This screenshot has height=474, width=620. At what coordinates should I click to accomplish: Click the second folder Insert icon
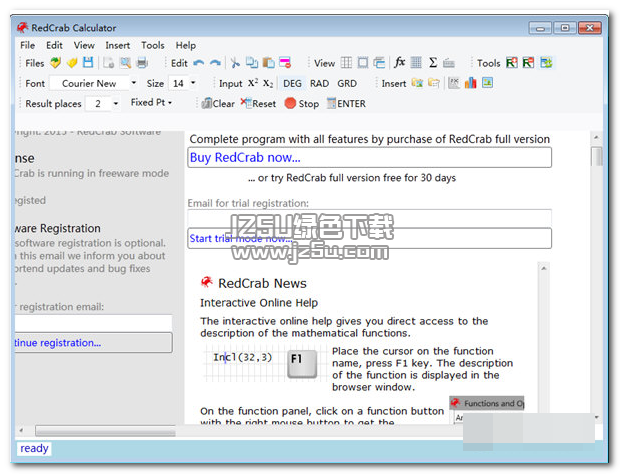434,83
